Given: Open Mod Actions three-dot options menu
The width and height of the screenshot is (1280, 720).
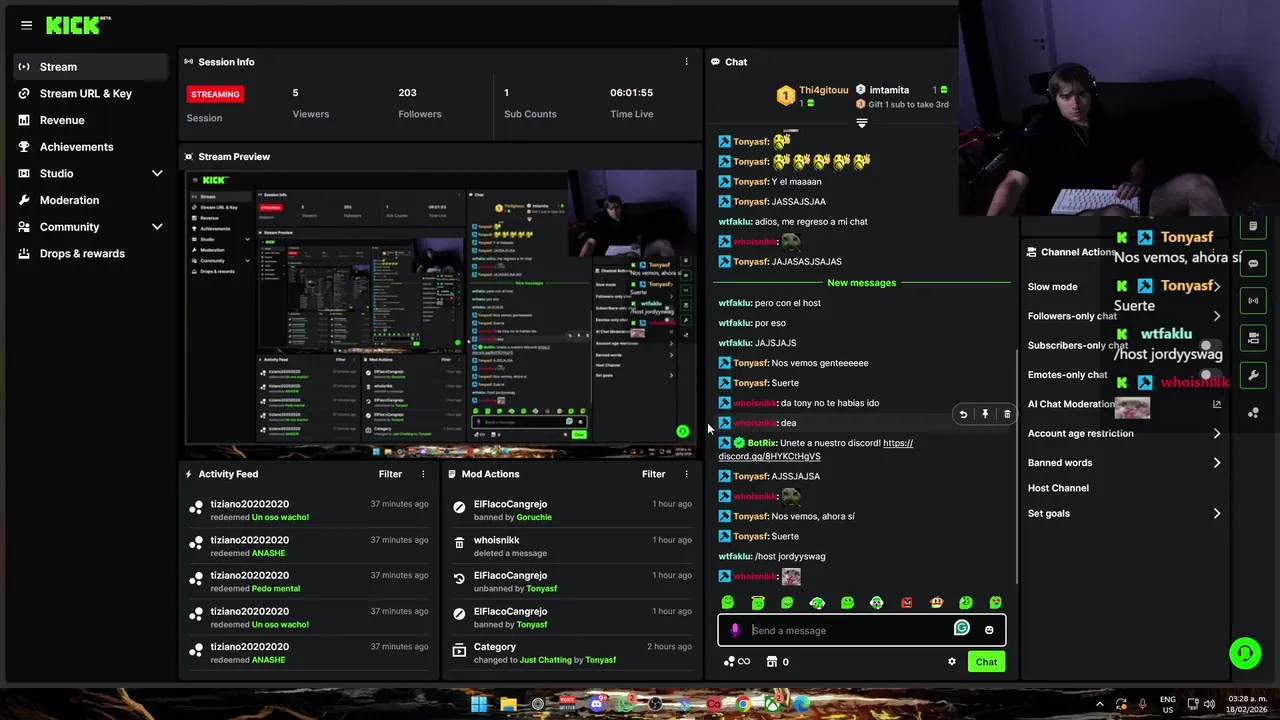Looking at the screenshot, I should [x=686, y=474].
